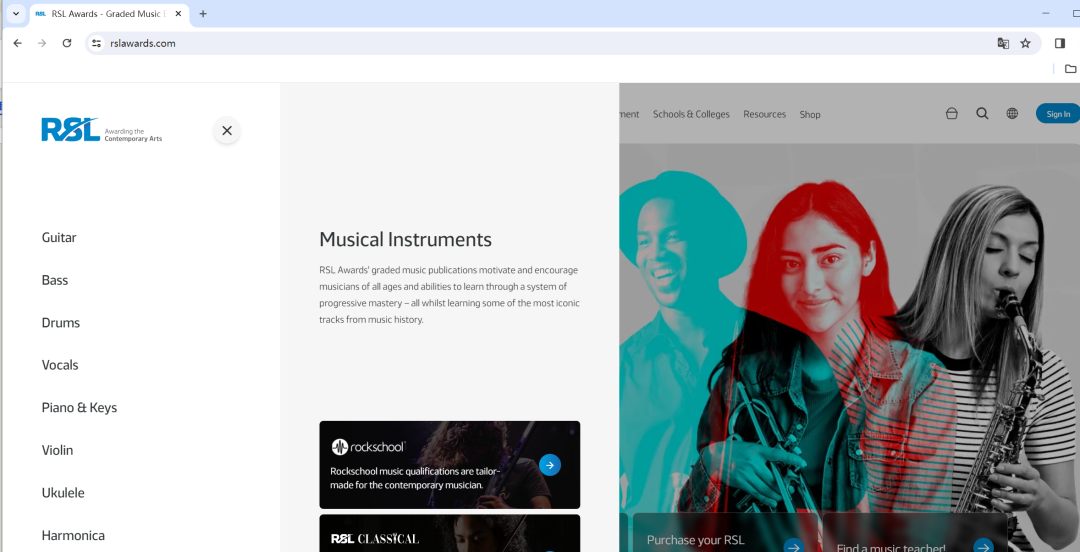Viewport: 1080px width, 552px height.
Task: Open the site search magnifier icon
Action: (x=982, y=114)
